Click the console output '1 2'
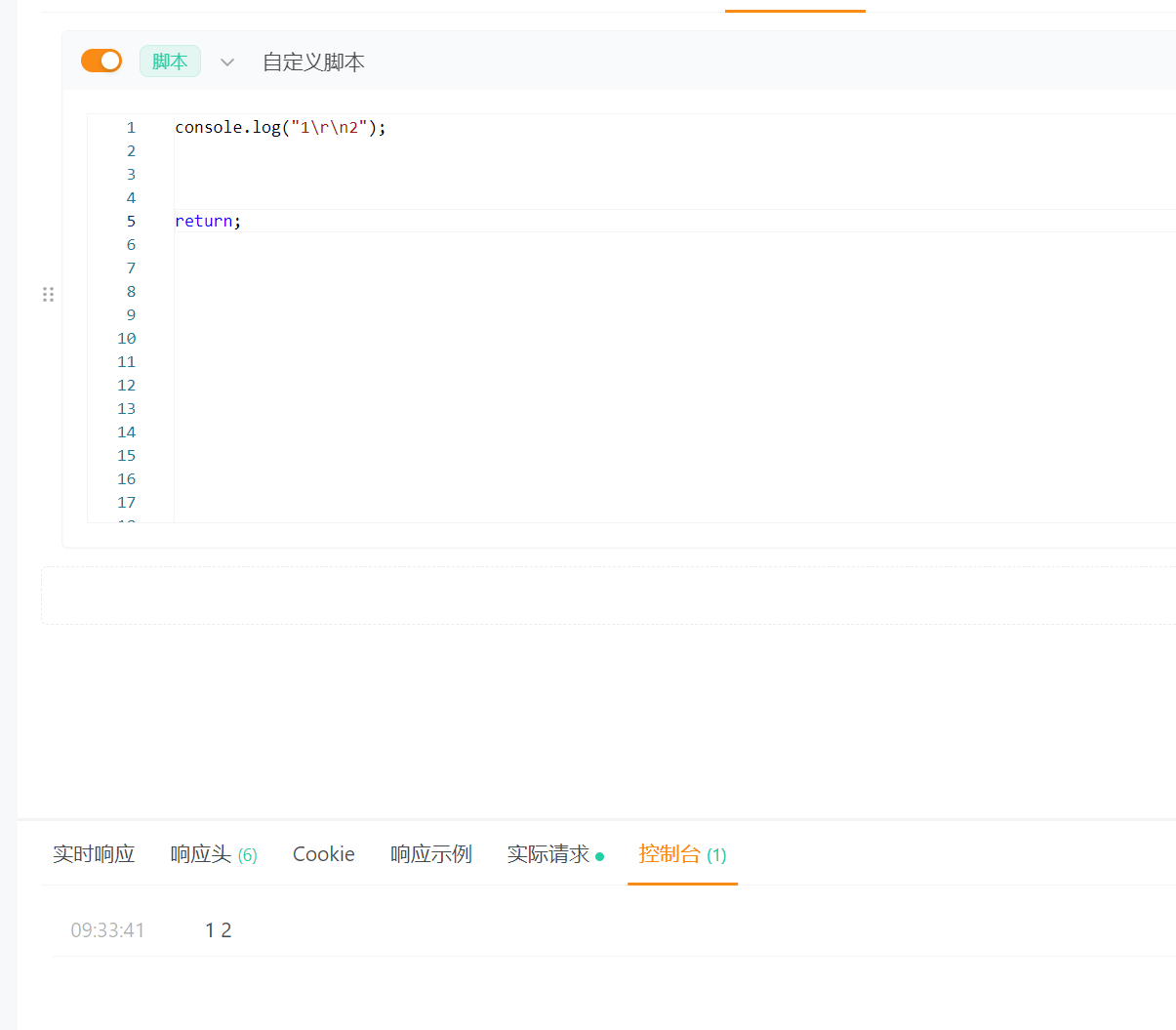The height and width of the screenshot is (1030, 1176). point(219,930)
